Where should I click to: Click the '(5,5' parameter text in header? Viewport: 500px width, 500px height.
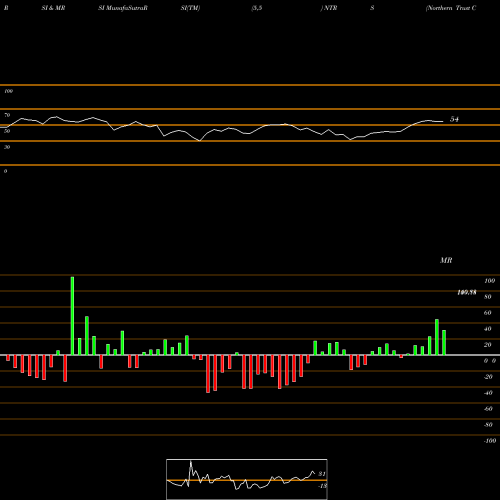point(257,8)
